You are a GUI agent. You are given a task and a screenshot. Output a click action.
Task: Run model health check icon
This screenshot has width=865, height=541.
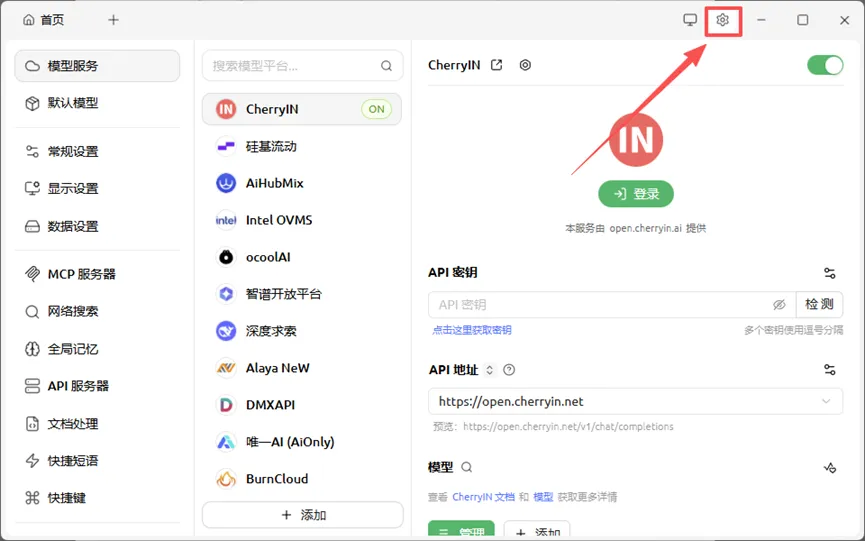point(830,468)
